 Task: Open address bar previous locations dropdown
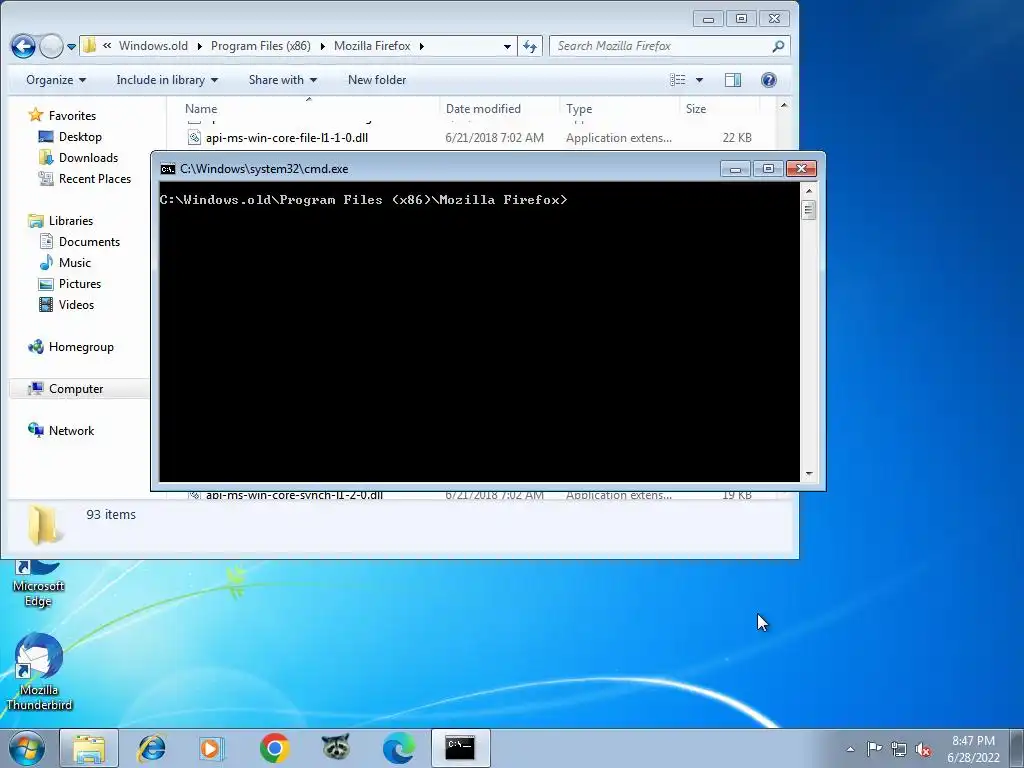click(x=507, y=46)
